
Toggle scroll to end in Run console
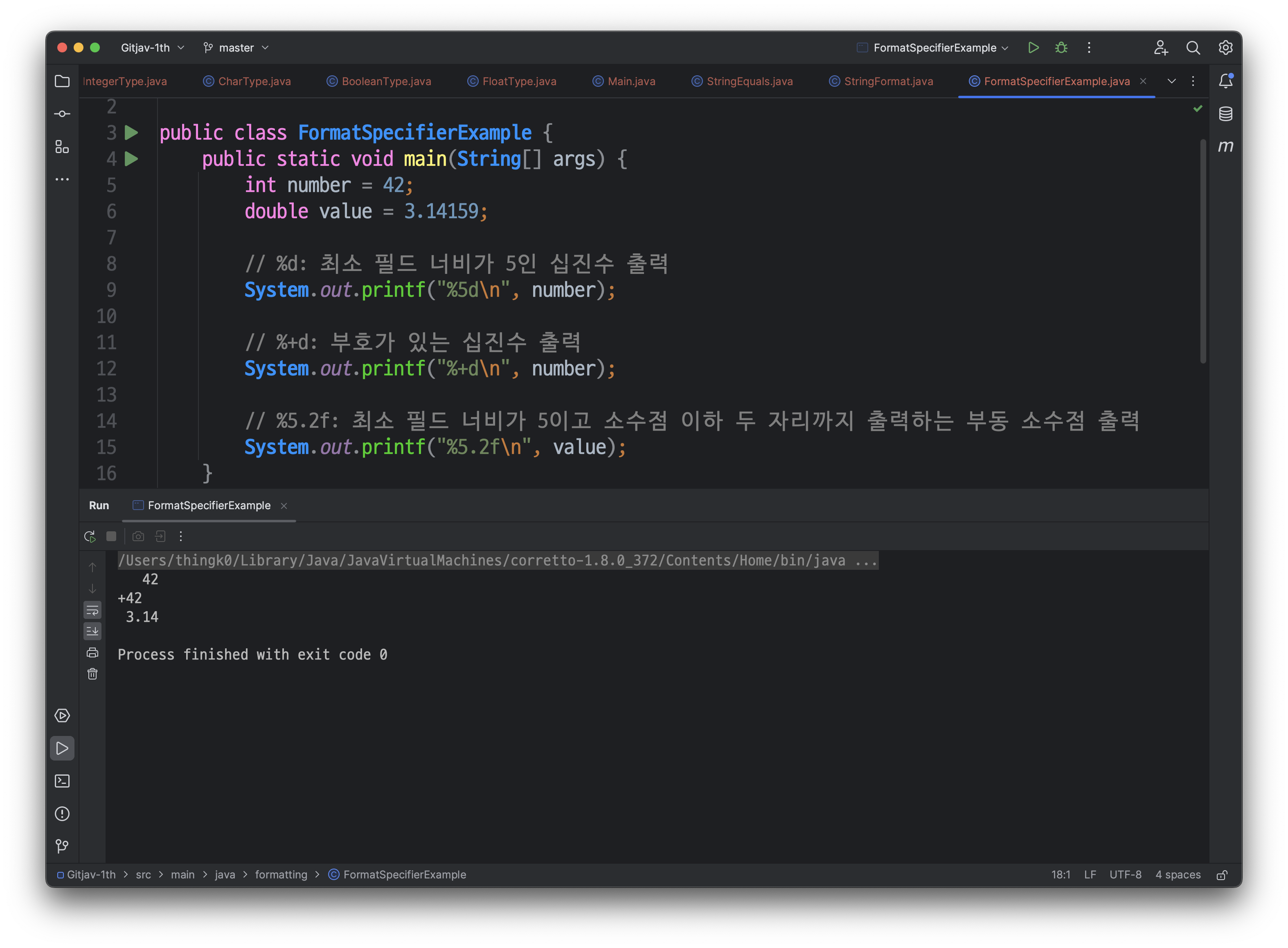(92, 631)
